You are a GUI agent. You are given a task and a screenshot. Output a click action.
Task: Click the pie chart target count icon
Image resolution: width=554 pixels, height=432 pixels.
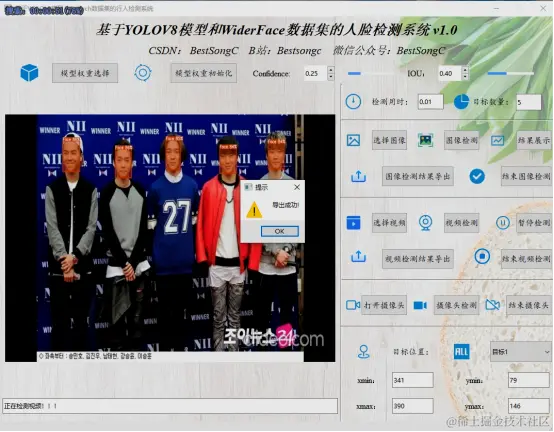(x=461, y=102)
